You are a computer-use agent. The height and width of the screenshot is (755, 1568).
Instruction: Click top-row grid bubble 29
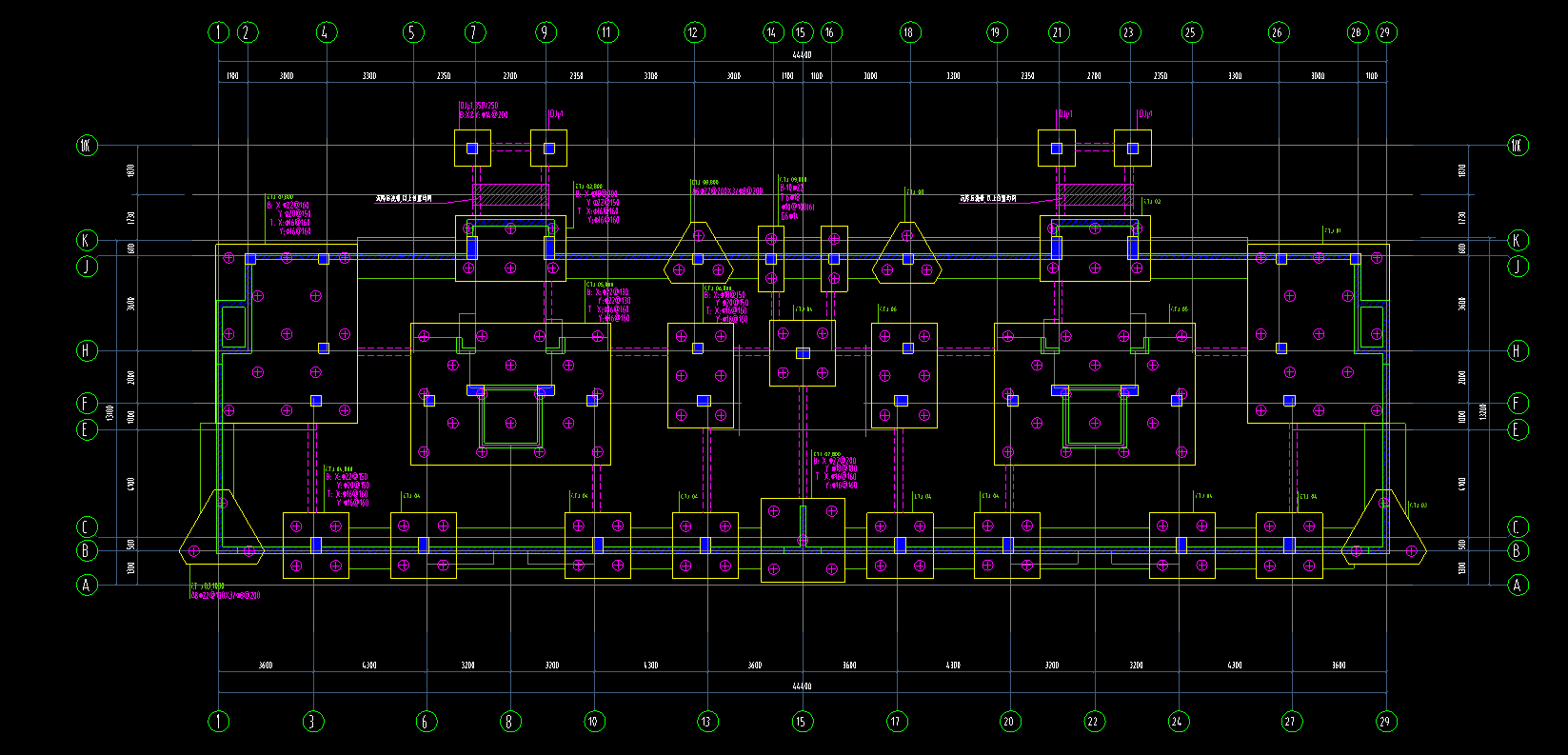coord(1385,32)
